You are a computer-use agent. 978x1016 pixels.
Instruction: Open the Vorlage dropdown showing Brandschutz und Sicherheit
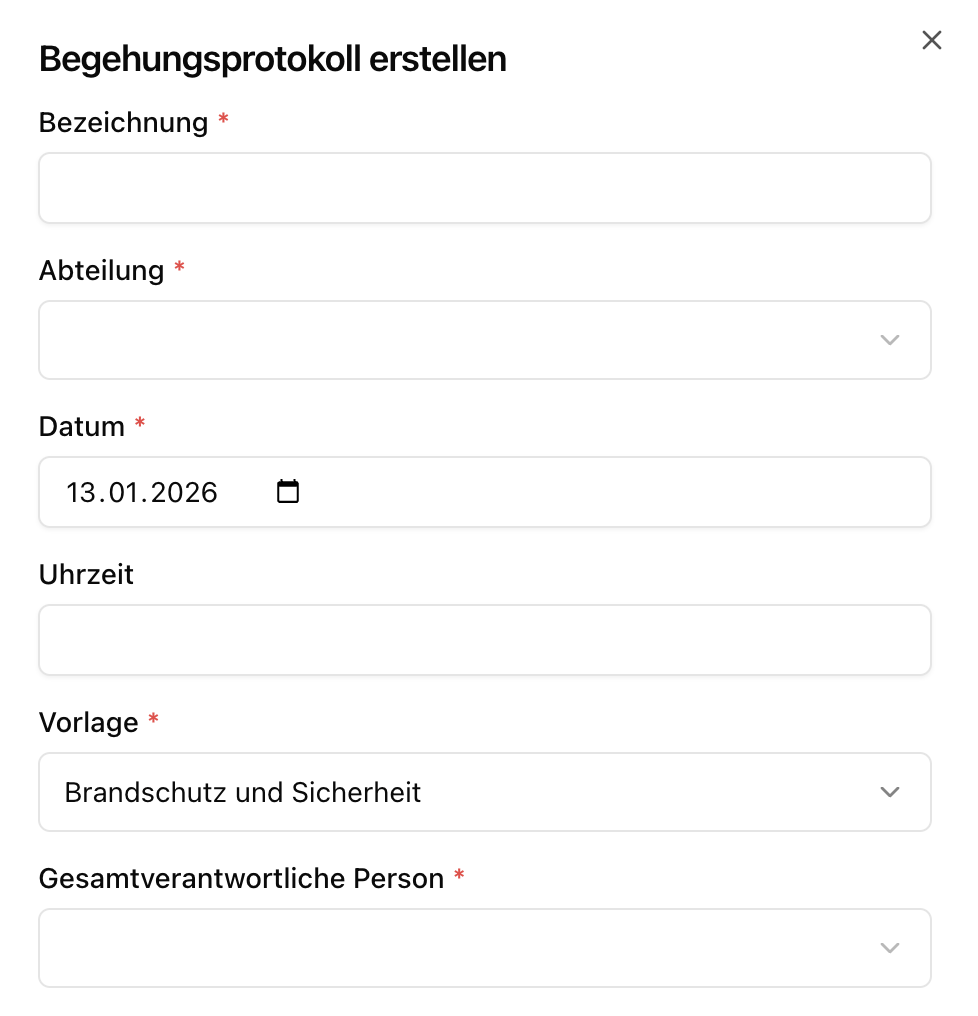coord(485,792)
